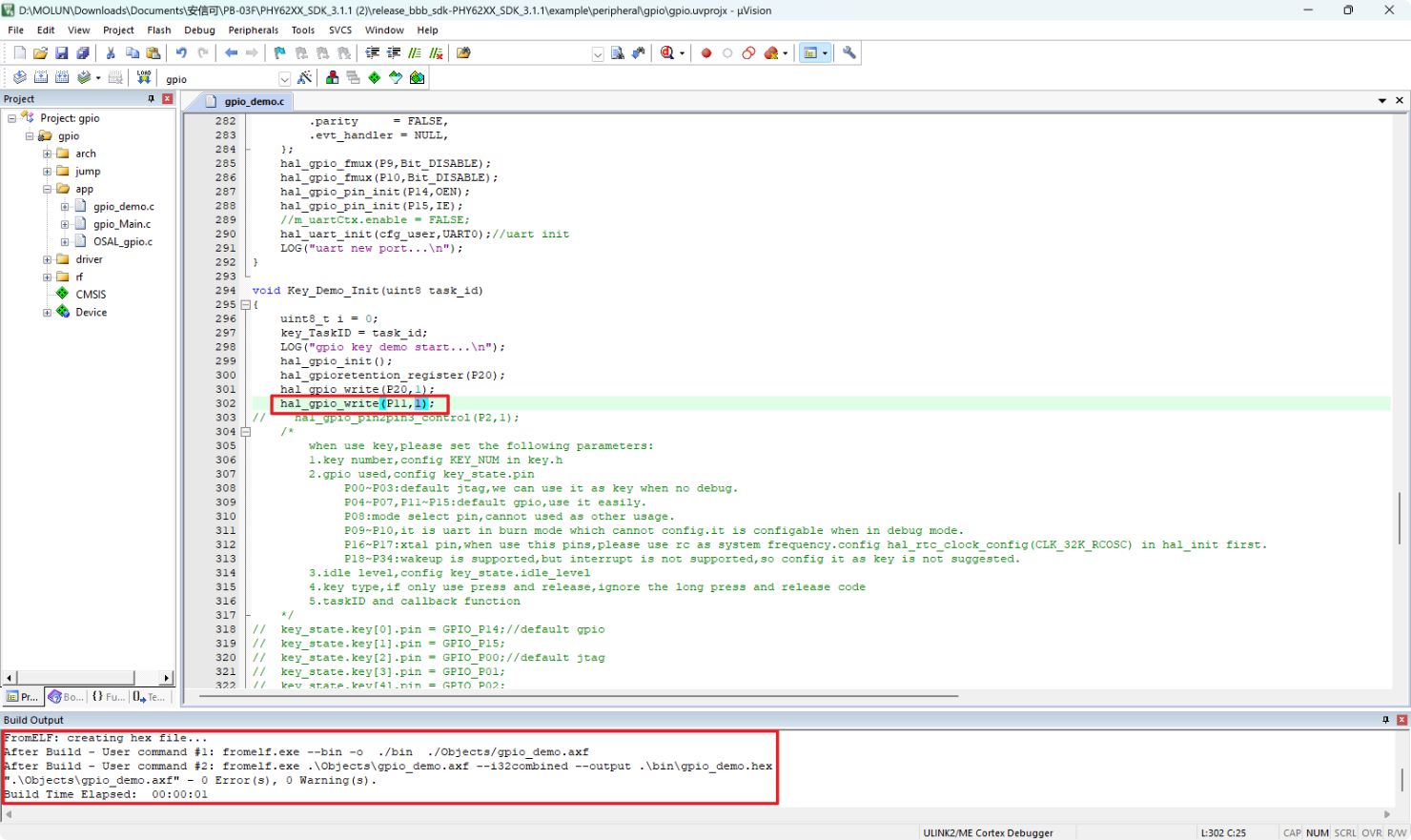Image resolution: width=1411 pixels, height=840 pixels.
Task: Insert a bookmark with the flag icon
Action: click(279, 53)
